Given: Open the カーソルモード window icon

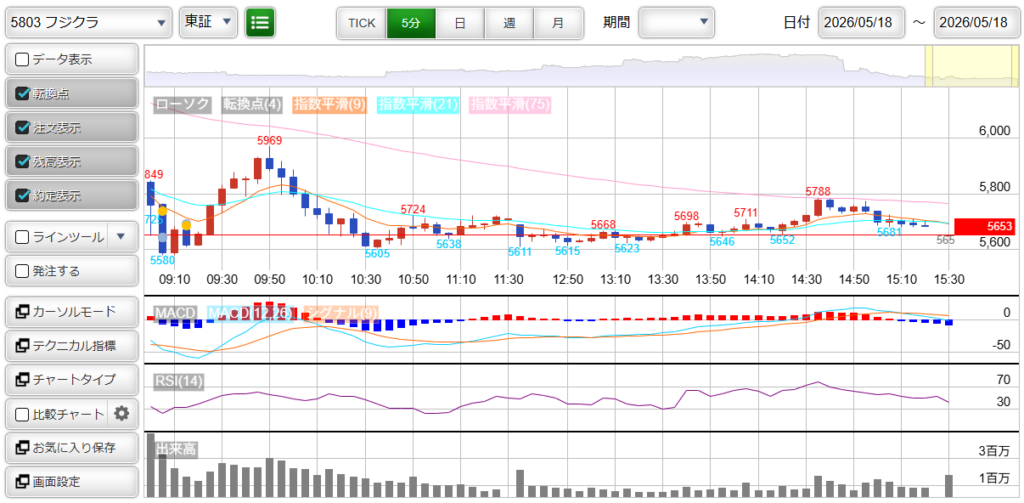Looking at the screenshot, I should 22,312.
